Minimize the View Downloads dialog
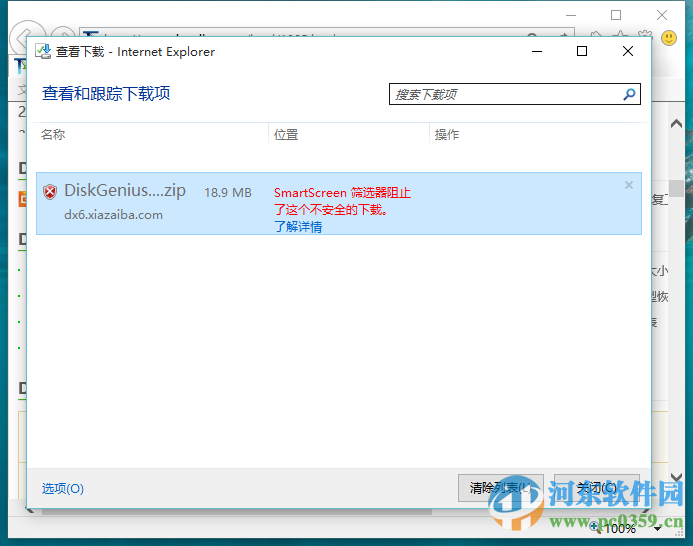This screenshot has width=693, height=546. 537,51
